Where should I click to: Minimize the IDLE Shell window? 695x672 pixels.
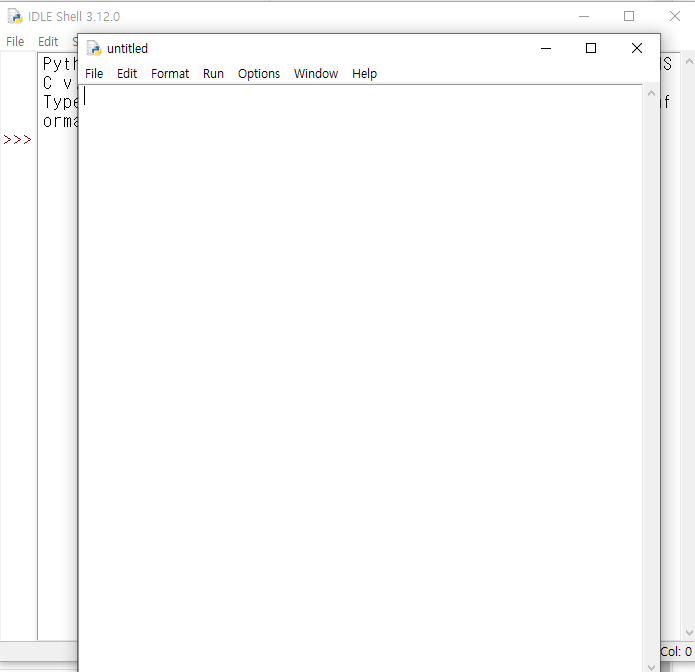[584, 16]
